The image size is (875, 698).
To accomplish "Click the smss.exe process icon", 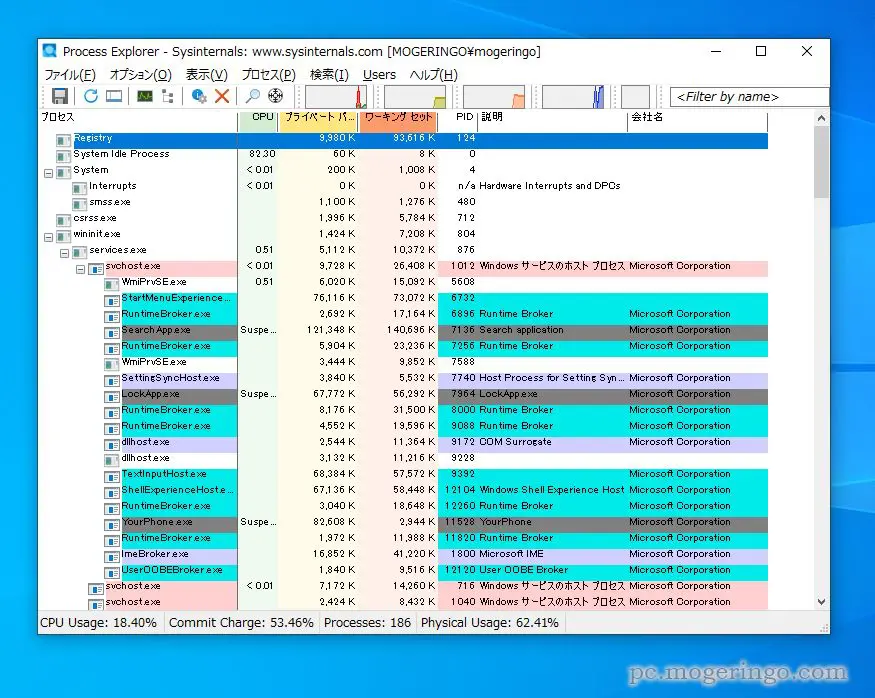I will coord(80,204).
